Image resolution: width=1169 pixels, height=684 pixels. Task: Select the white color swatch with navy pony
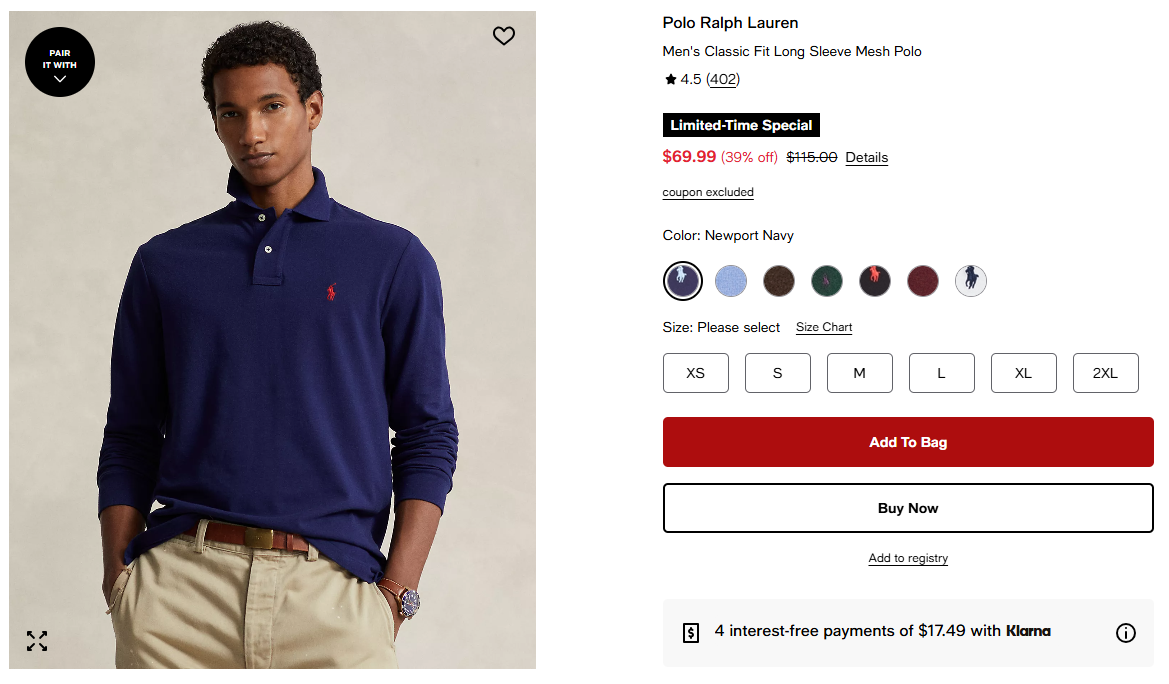[971, 281]
